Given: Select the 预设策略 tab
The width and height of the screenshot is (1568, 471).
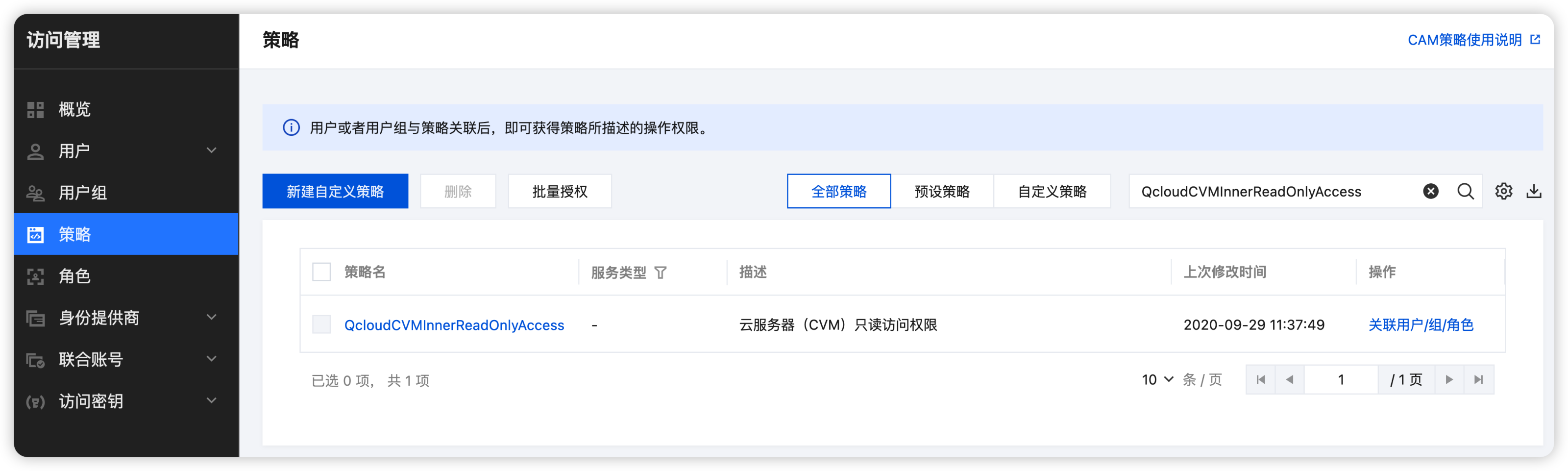Looking at the screenshot, I should point(942,191).
